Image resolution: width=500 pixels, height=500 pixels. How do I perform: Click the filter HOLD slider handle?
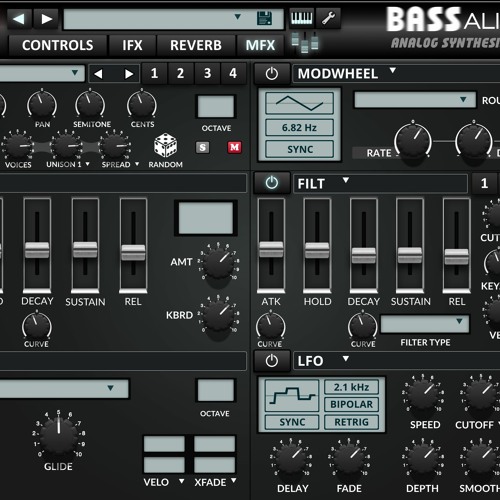pyautogui.click(x=317, y=250)
